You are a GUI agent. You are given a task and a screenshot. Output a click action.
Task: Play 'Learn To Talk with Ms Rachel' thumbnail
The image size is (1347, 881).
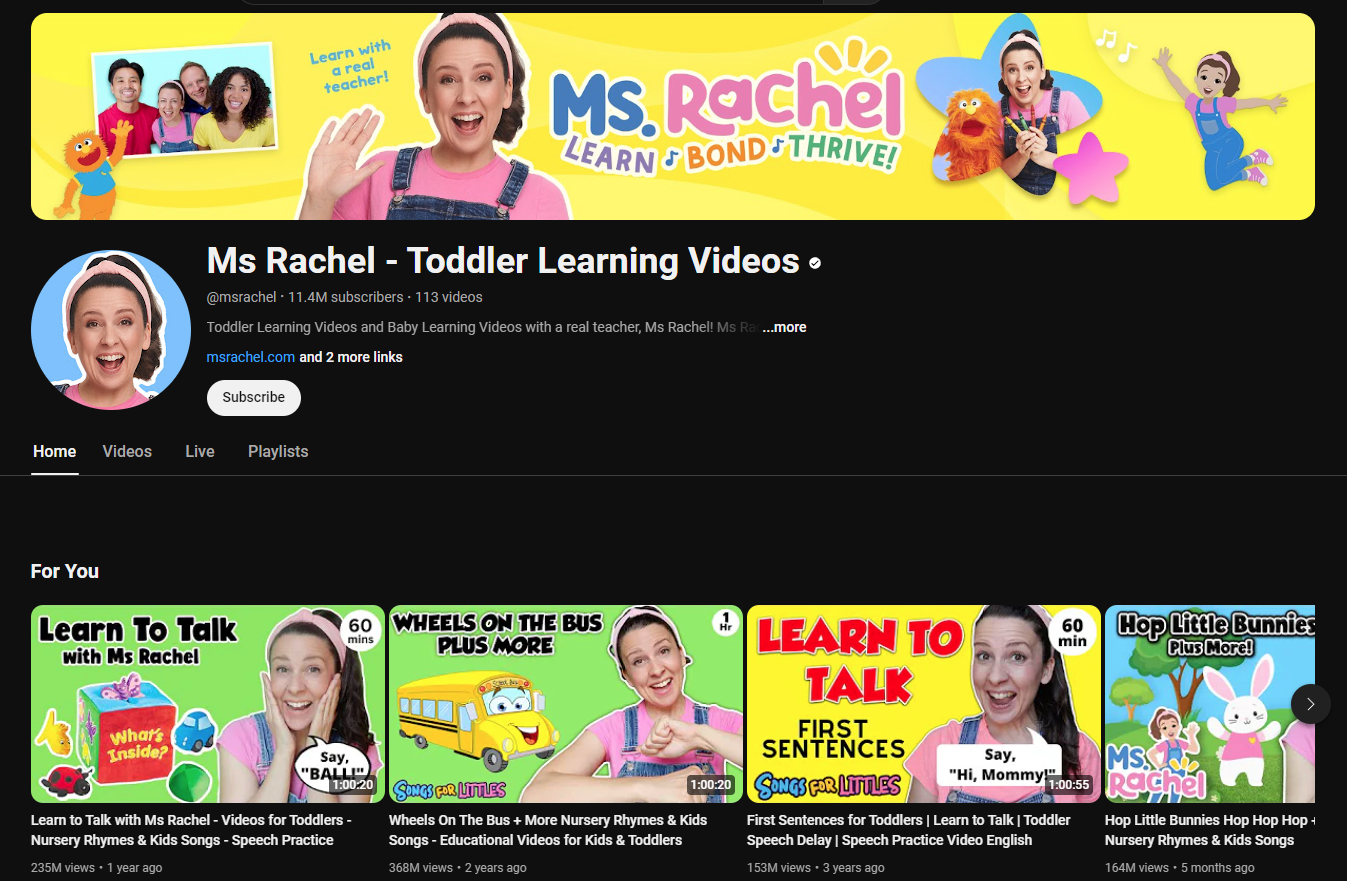[208, 704]
